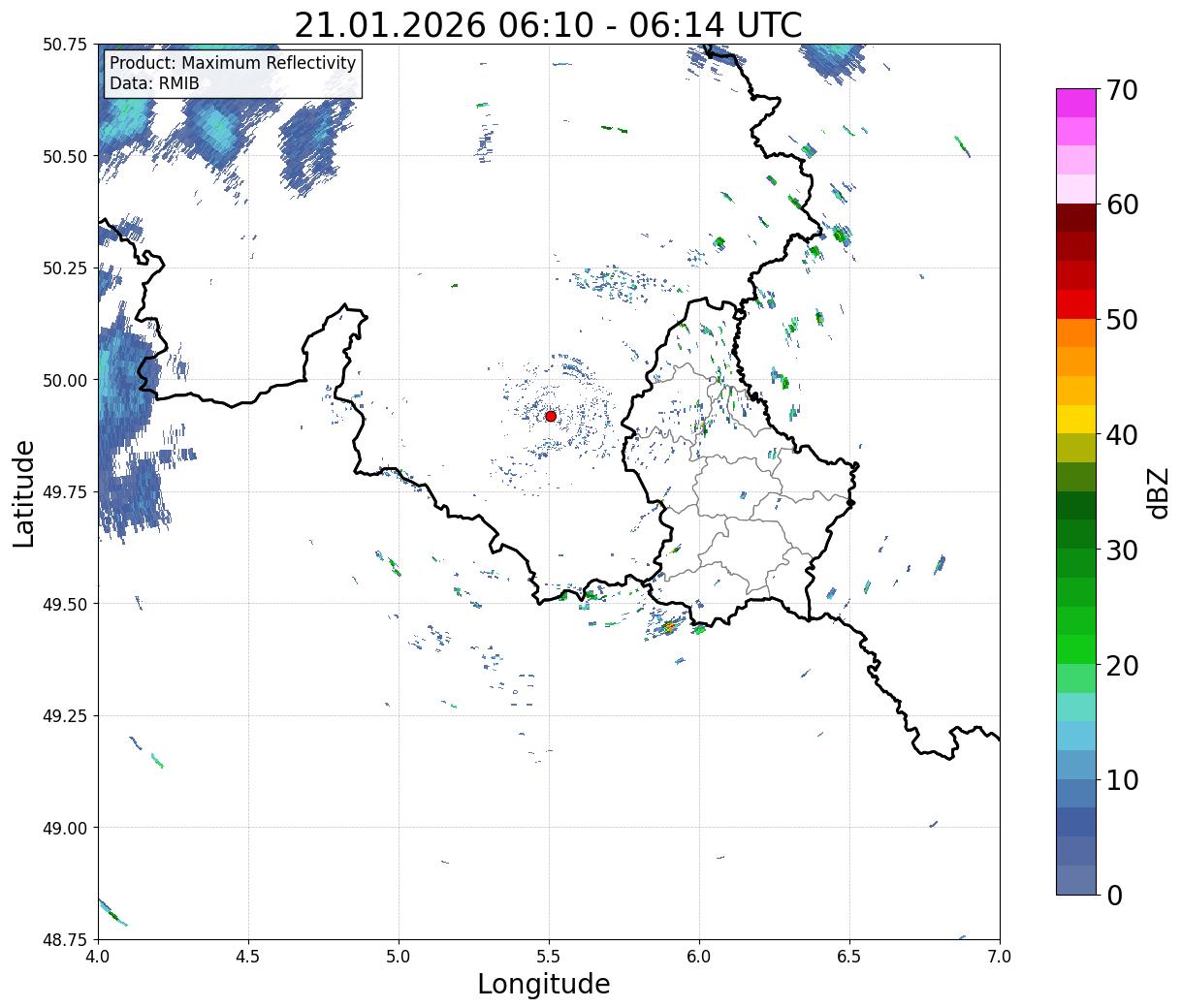Click the Latitude axis label
This screenshot has height=1008, width=1182.
tap(24, 493)
